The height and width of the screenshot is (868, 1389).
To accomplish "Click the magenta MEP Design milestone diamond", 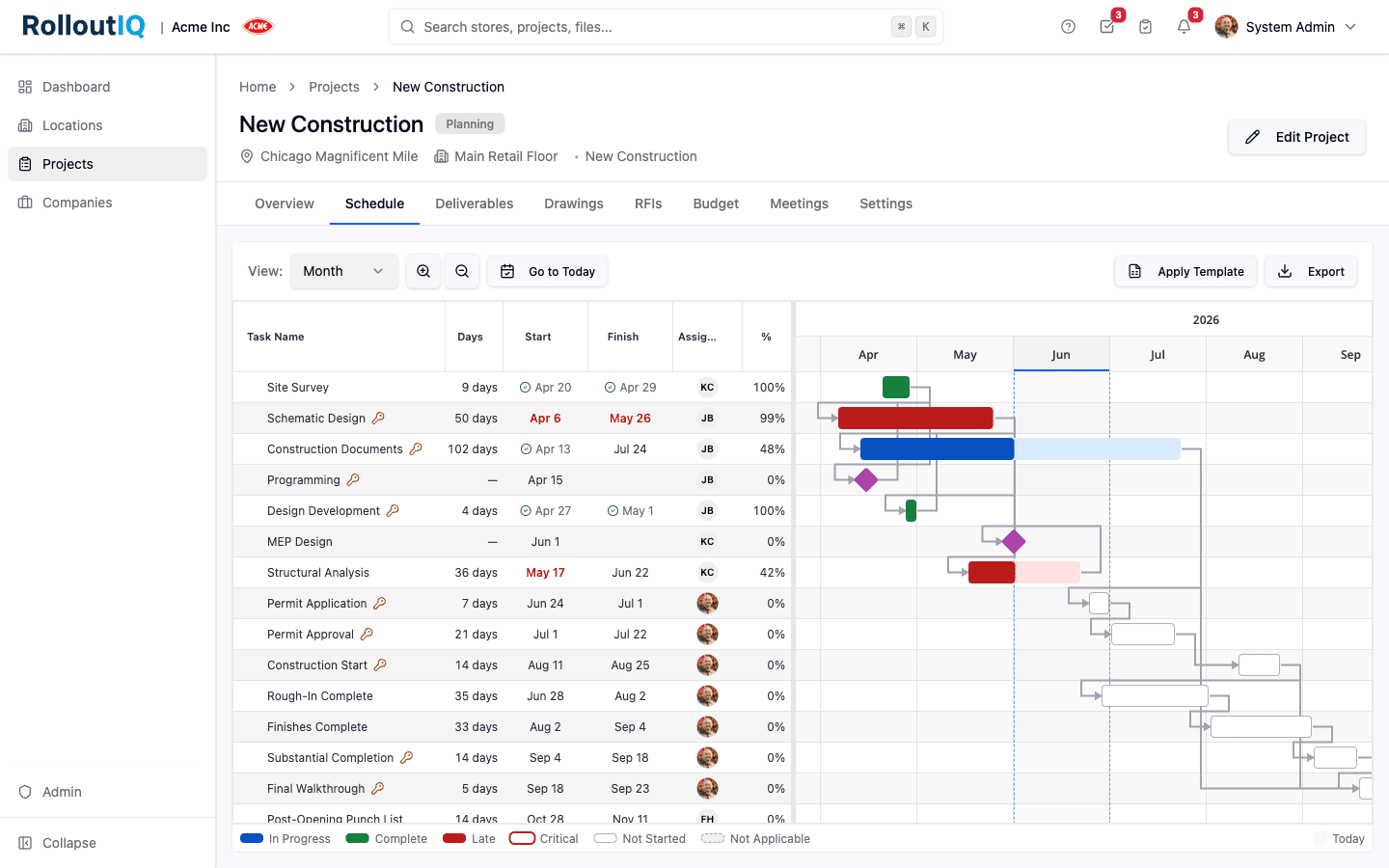I will tap(1013, 541).
